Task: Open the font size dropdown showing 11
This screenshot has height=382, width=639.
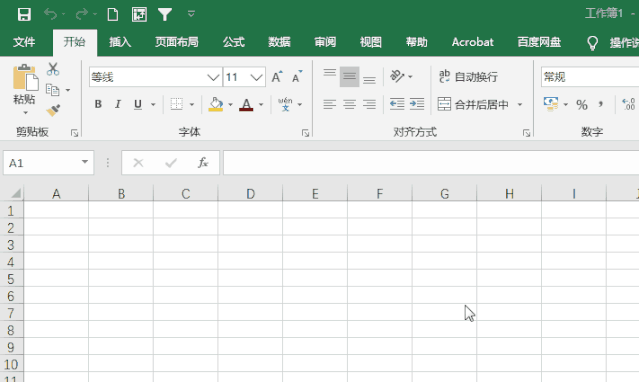Action: coord(257,77)
